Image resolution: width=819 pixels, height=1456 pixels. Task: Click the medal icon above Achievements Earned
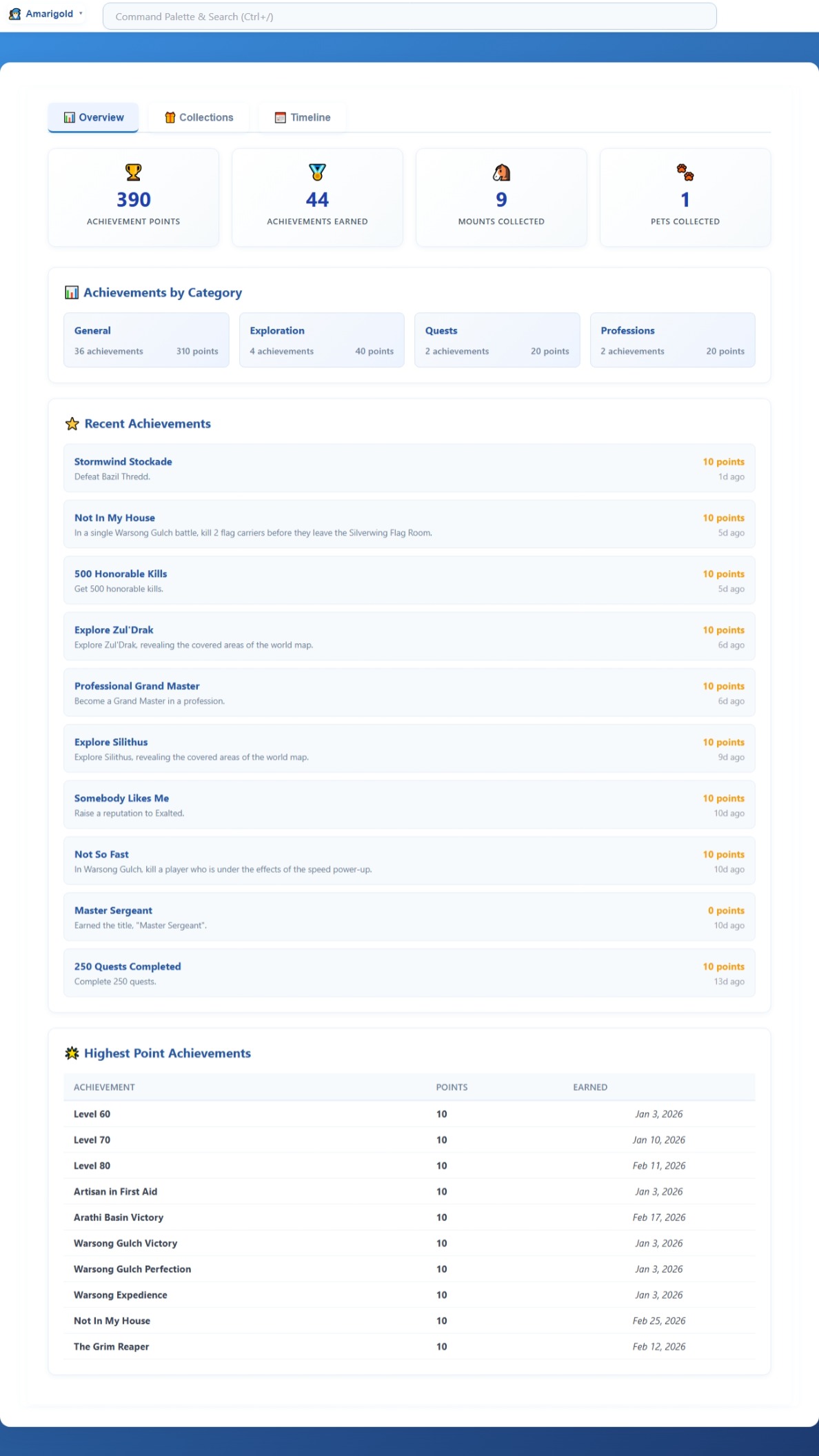click(x=317, y=172)
